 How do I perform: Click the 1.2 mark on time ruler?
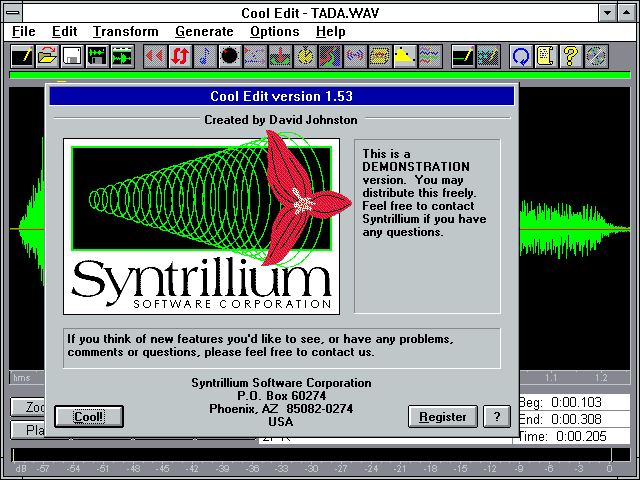601,378
